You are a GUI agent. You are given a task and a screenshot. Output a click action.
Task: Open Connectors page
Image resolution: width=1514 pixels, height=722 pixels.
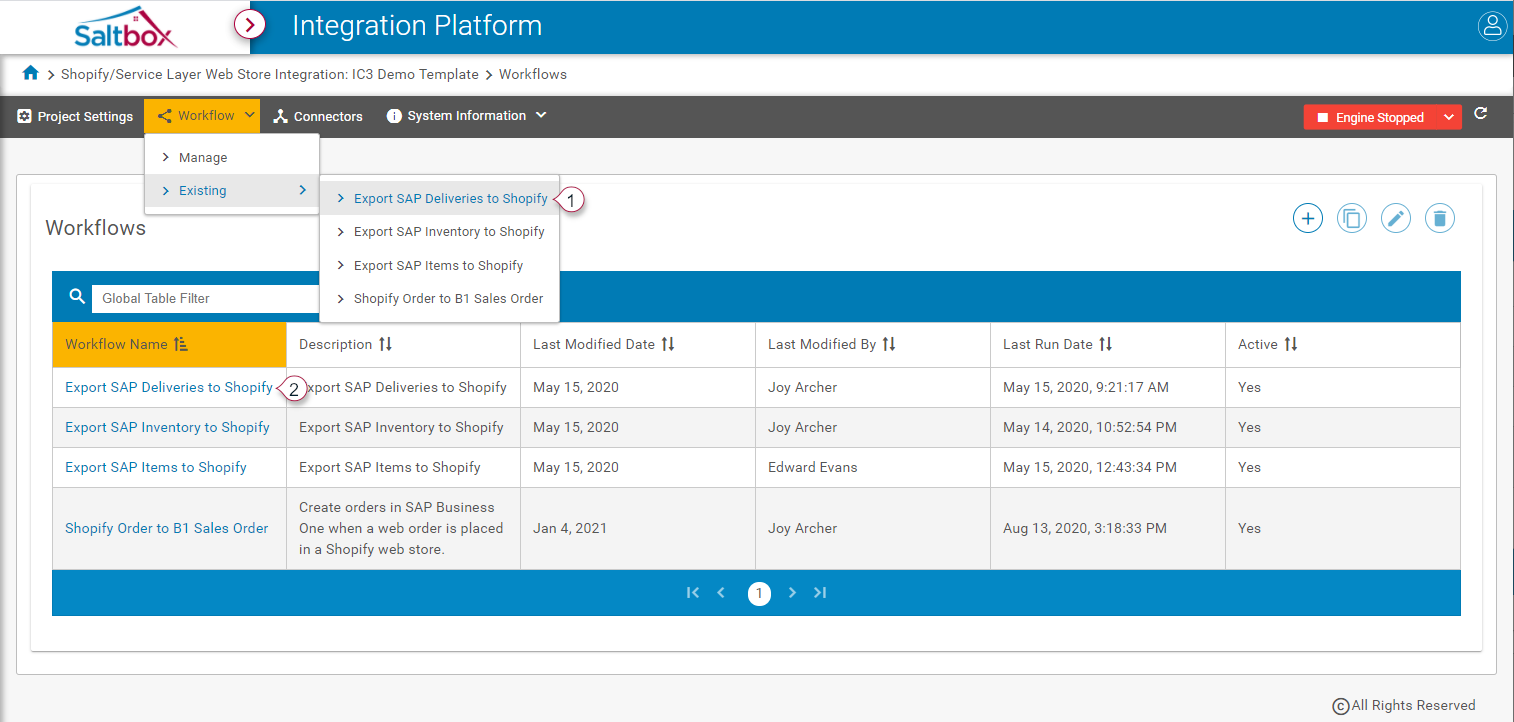pyautogui.click(x=318, y=116)
